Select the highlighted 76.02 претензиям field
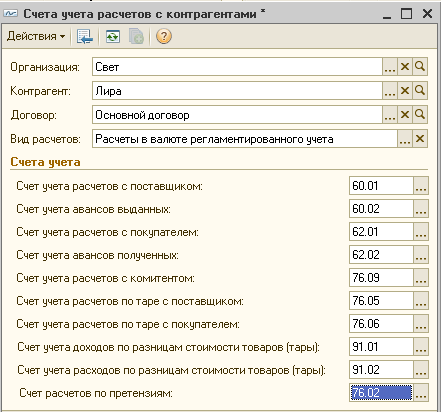The width and height of the screenshot is (441, 412). point(381,393)
